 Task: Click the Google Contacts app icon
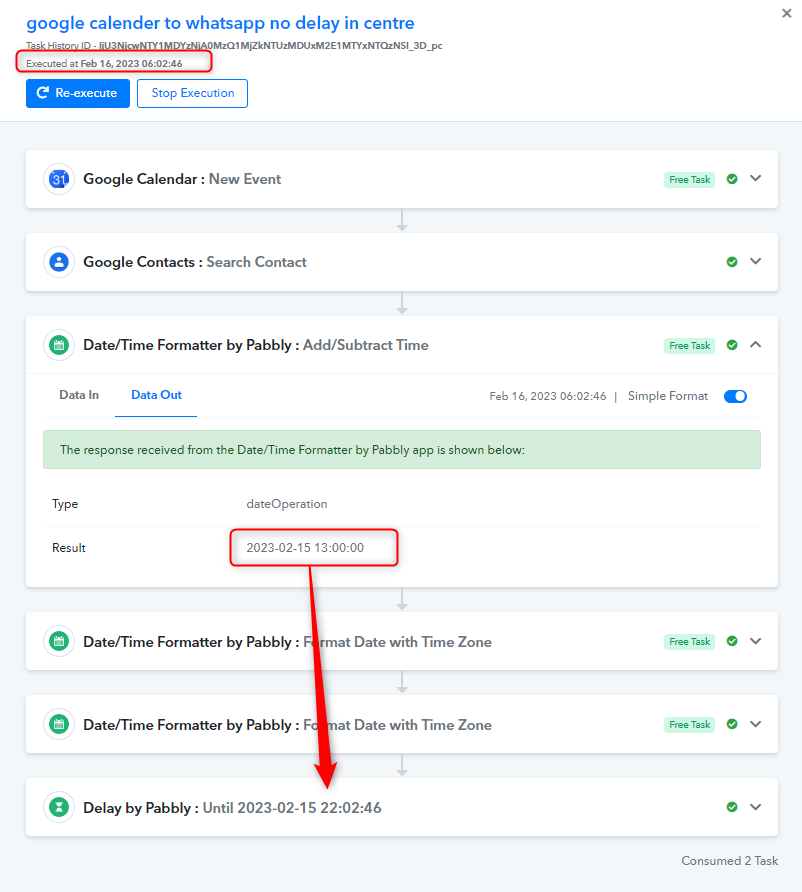click(59, 262)
